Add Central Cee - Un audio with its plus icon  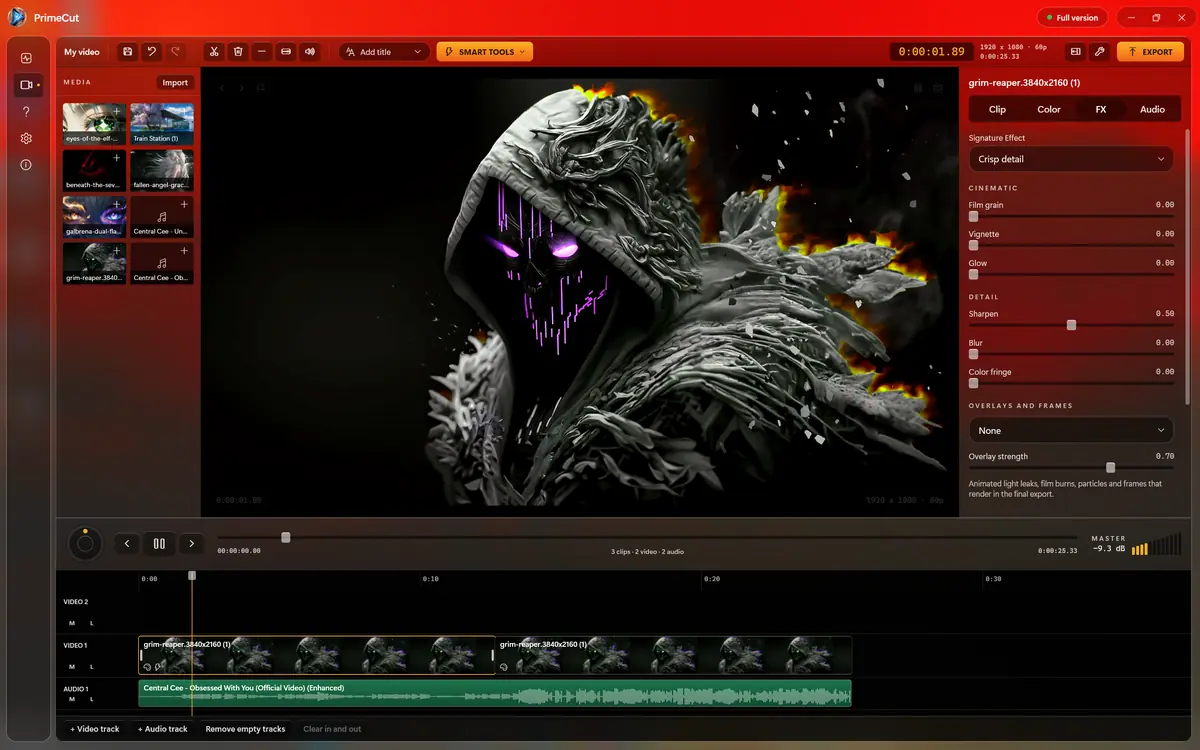point(184,204)
